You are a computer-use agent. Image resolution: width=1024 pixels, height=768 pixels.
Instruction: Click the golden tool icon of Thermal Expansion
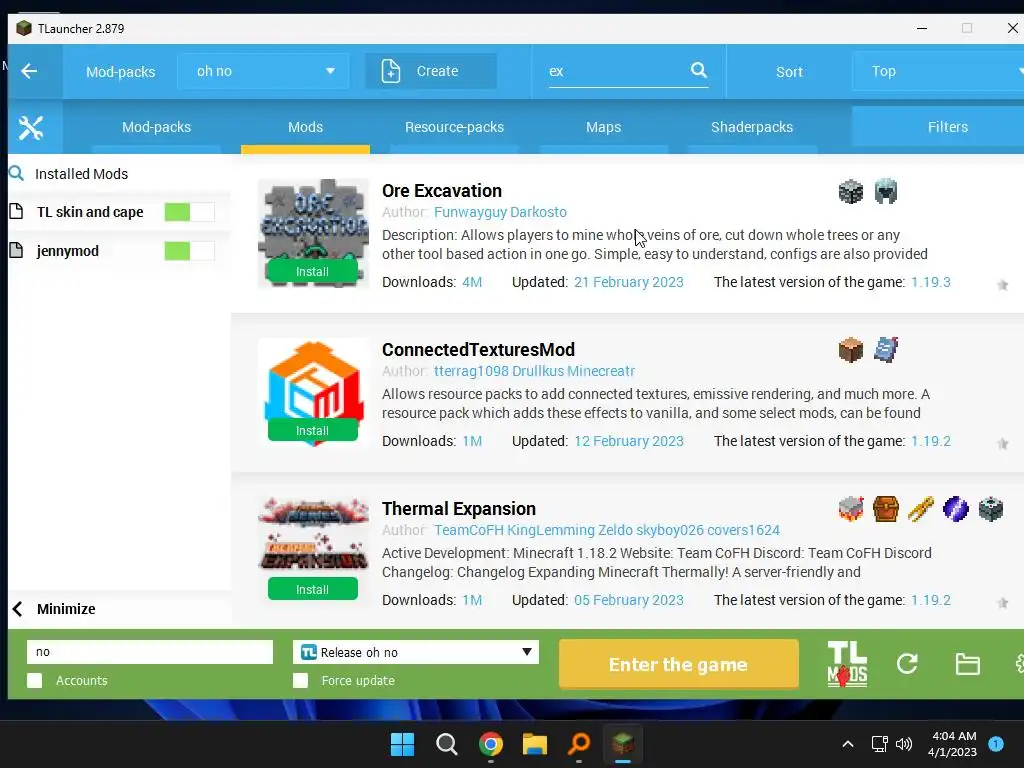coord(921,509)
